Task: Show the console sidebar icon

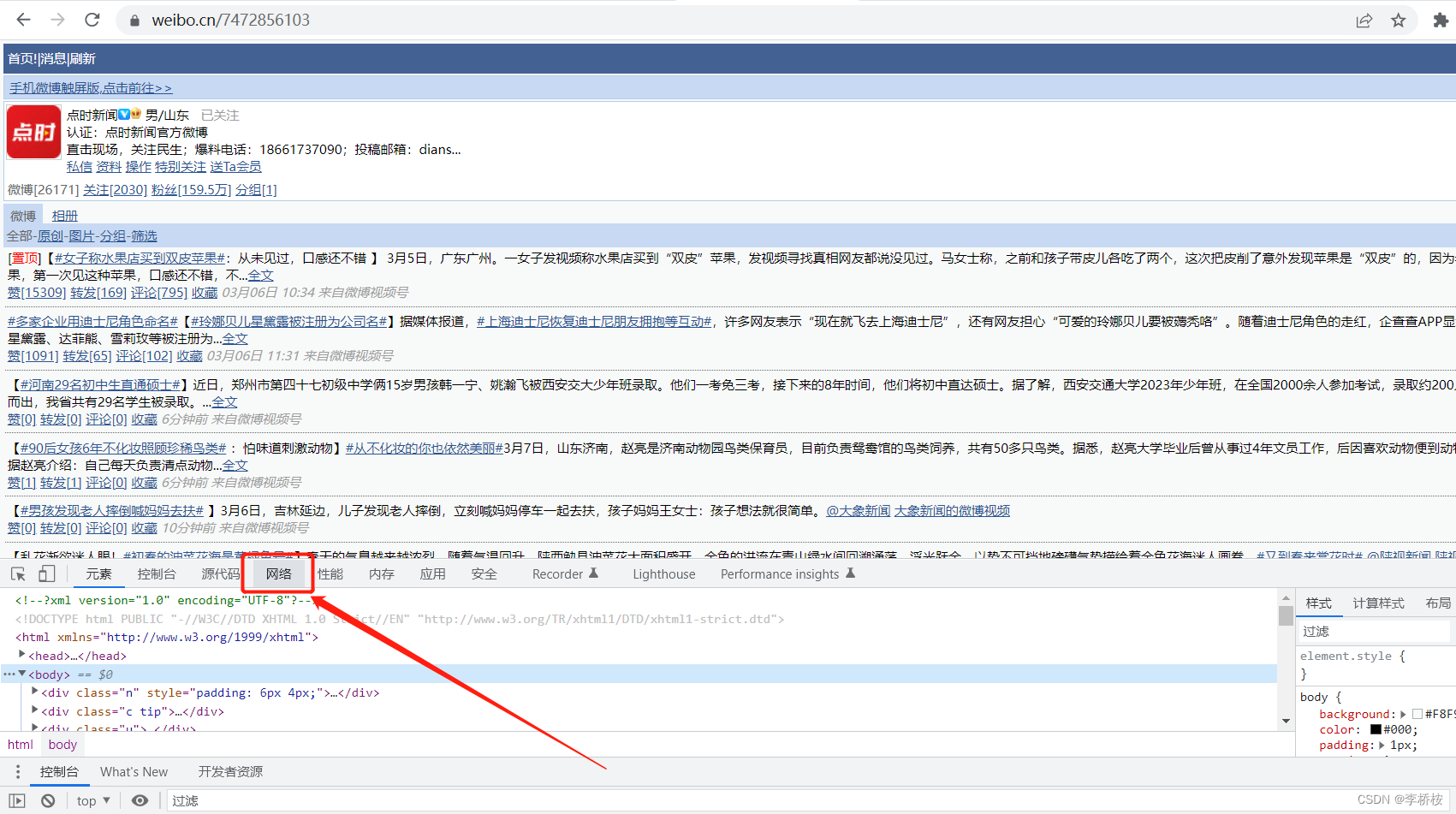Action: [x=17, y=801]
